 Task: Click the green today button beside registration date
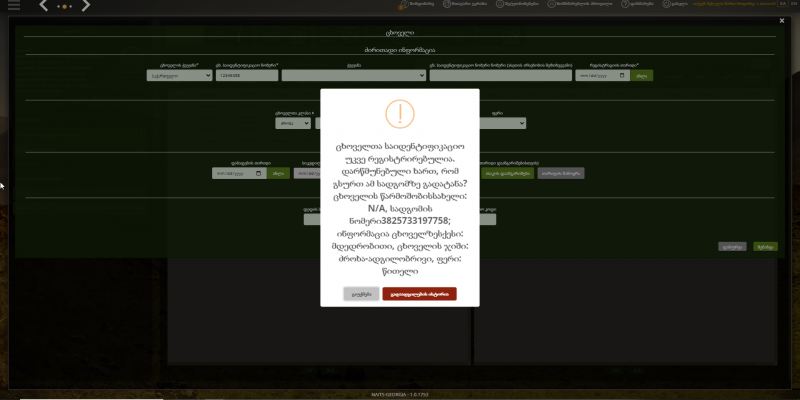[x=642, y=76]
